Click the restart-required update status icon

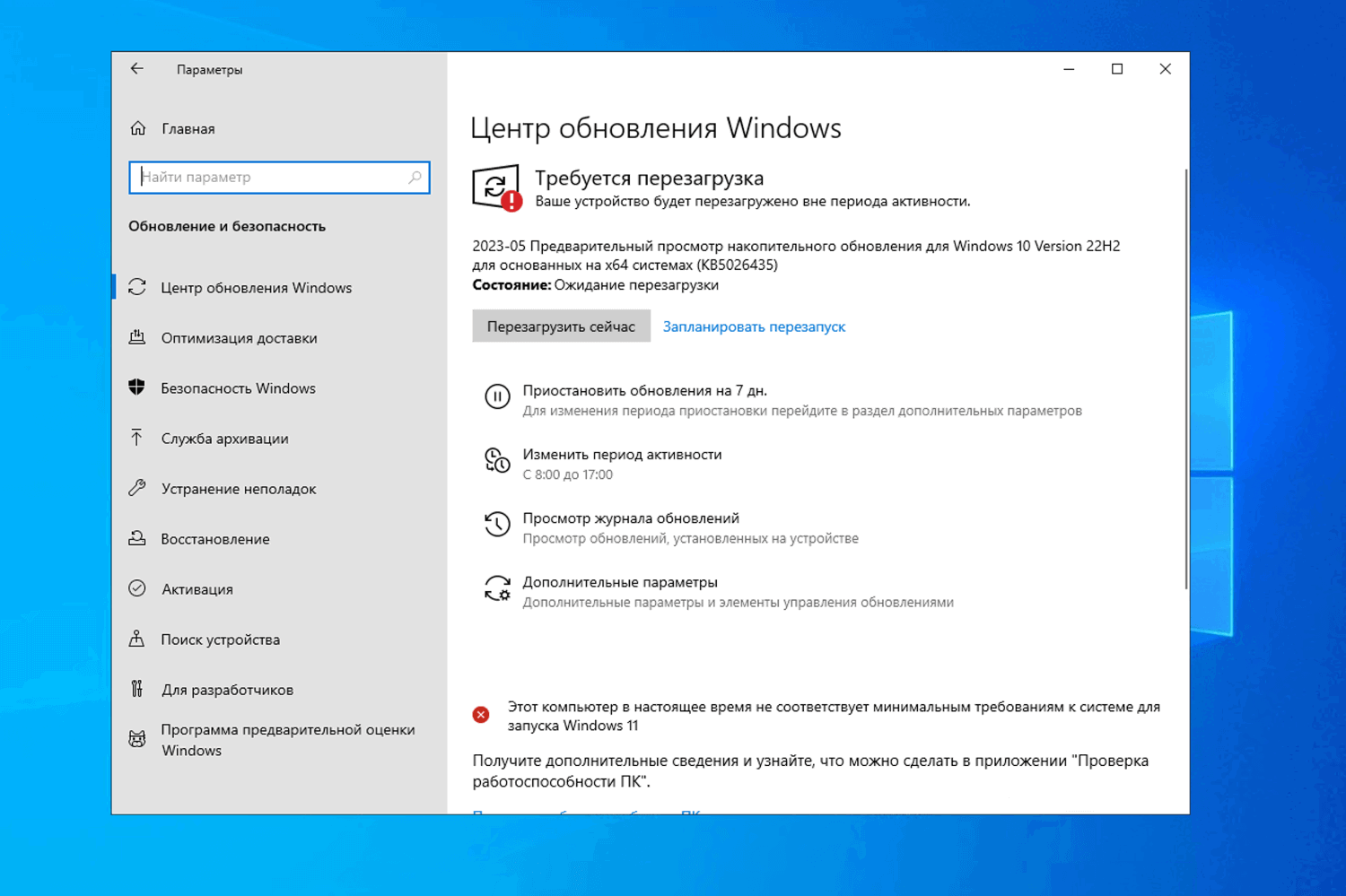497,187
